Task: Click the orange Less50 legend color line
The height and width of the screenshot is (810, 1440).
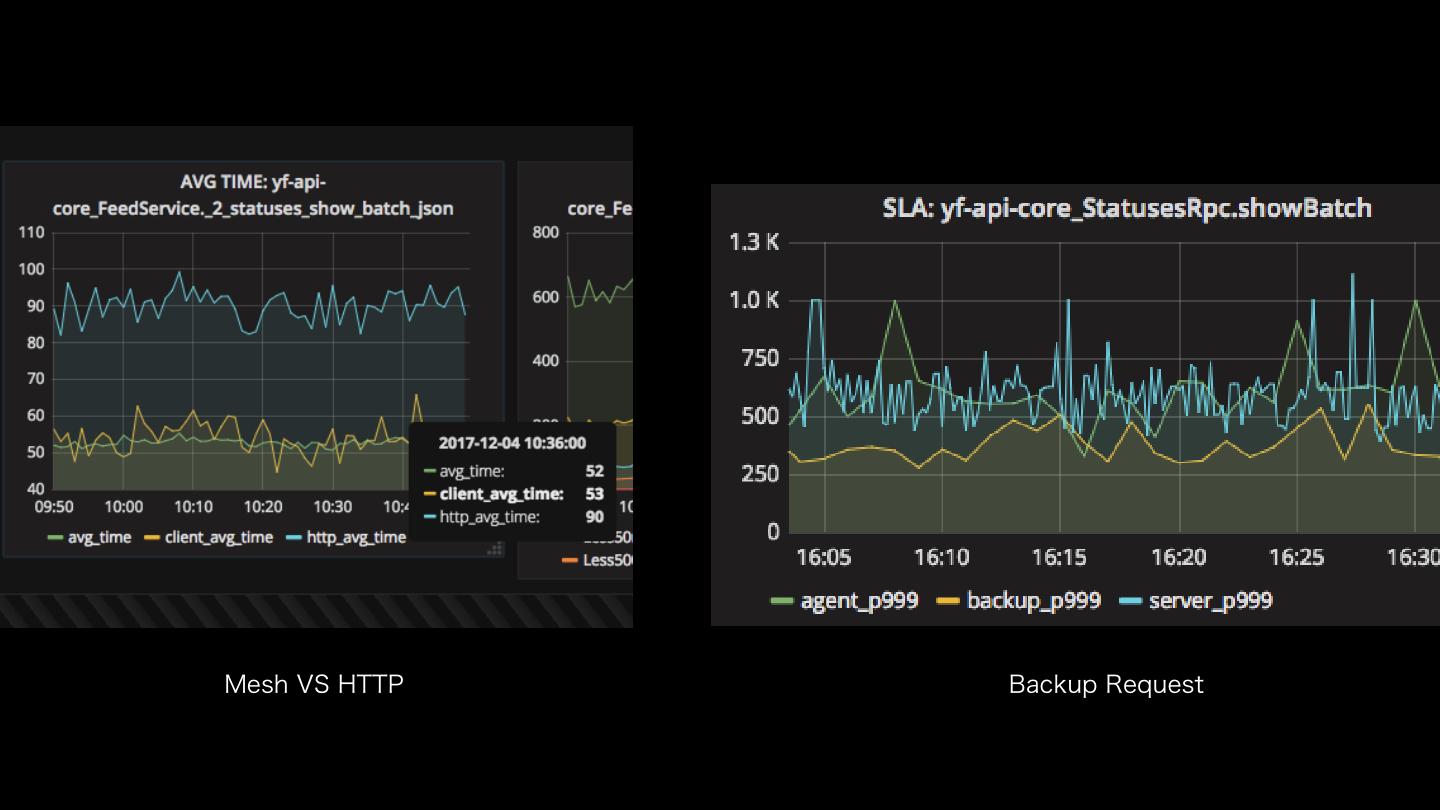Action: pos(570,560)
